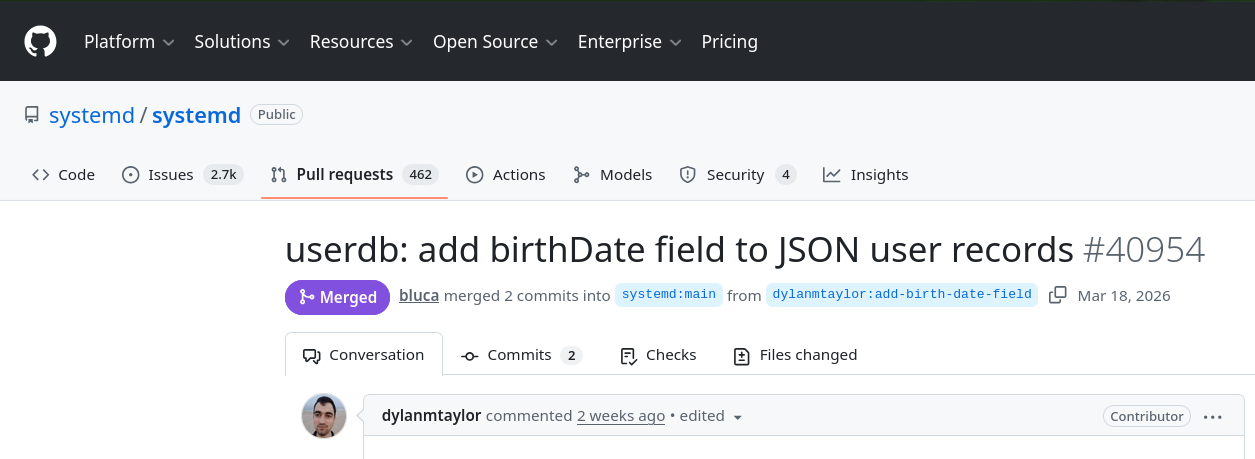
Task: Click the 462 pull requests counter
Action: (x=421, y=174)
